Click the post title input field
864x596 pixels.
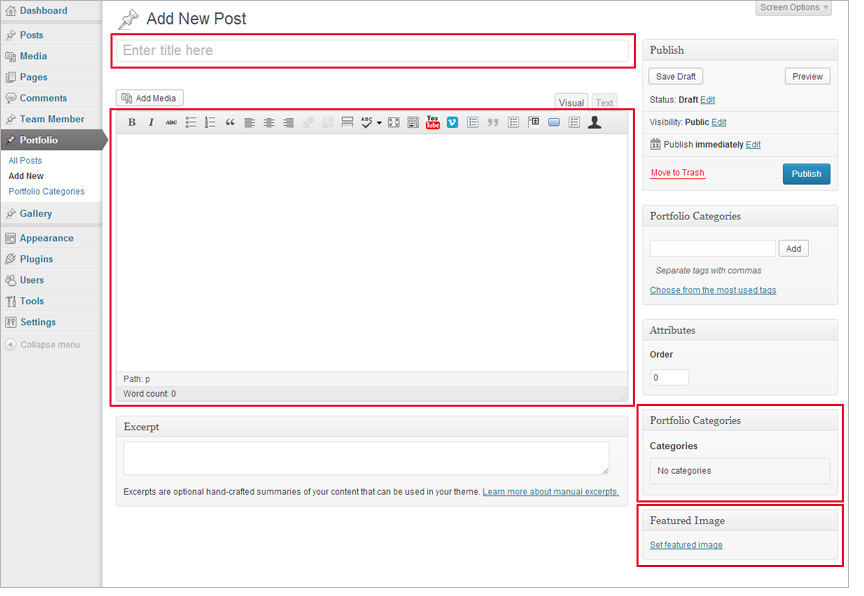[371, 50]
